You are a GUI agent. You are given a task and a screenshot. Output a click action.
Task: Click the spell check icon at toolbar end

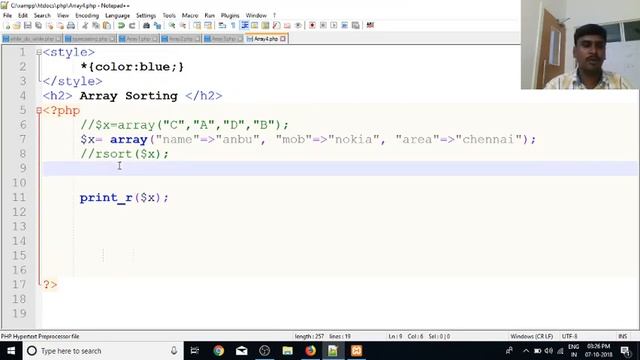click(x=370, y=26)
